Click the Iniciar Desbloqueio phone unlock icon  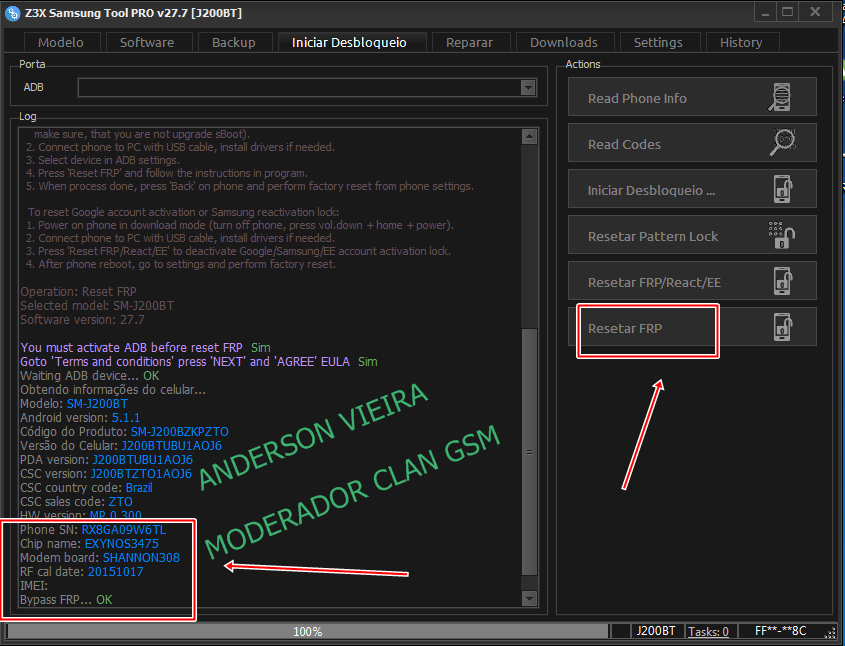783,189
